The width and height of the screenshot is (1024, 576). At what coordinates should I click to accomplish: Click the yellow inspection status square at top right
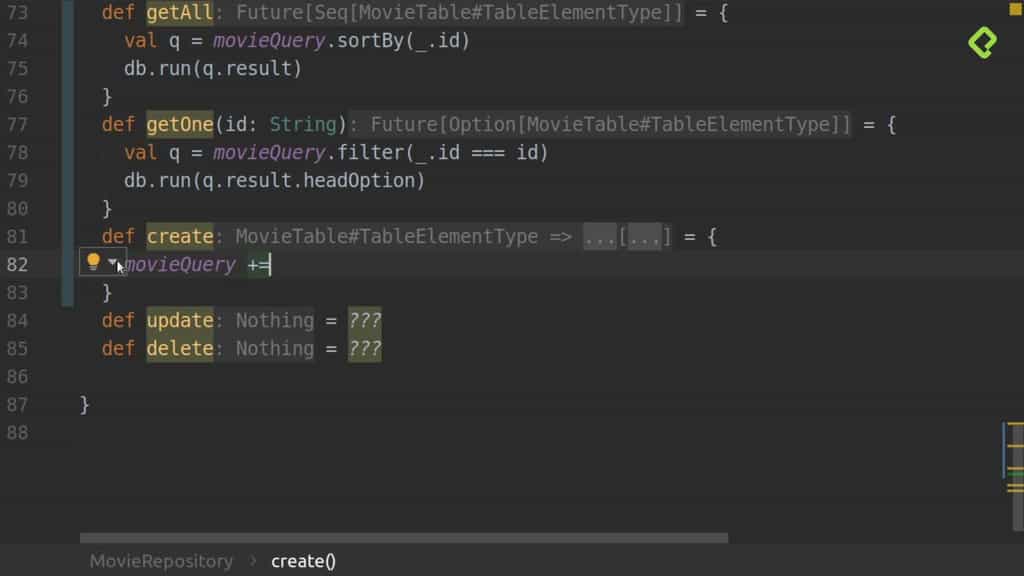coord(1013,10)
